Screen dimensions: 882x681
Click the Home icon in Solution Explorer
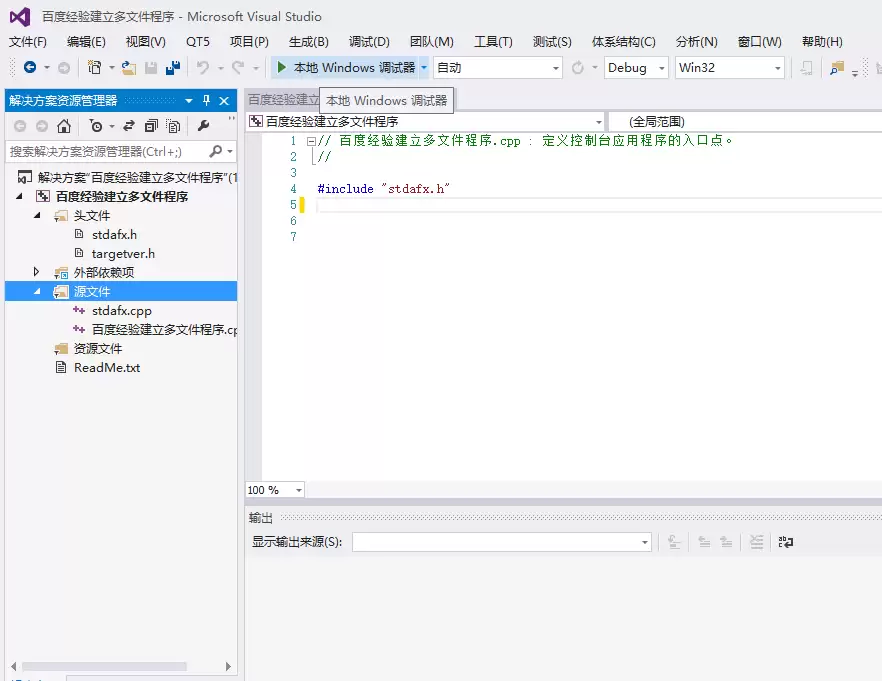(63, 125)
